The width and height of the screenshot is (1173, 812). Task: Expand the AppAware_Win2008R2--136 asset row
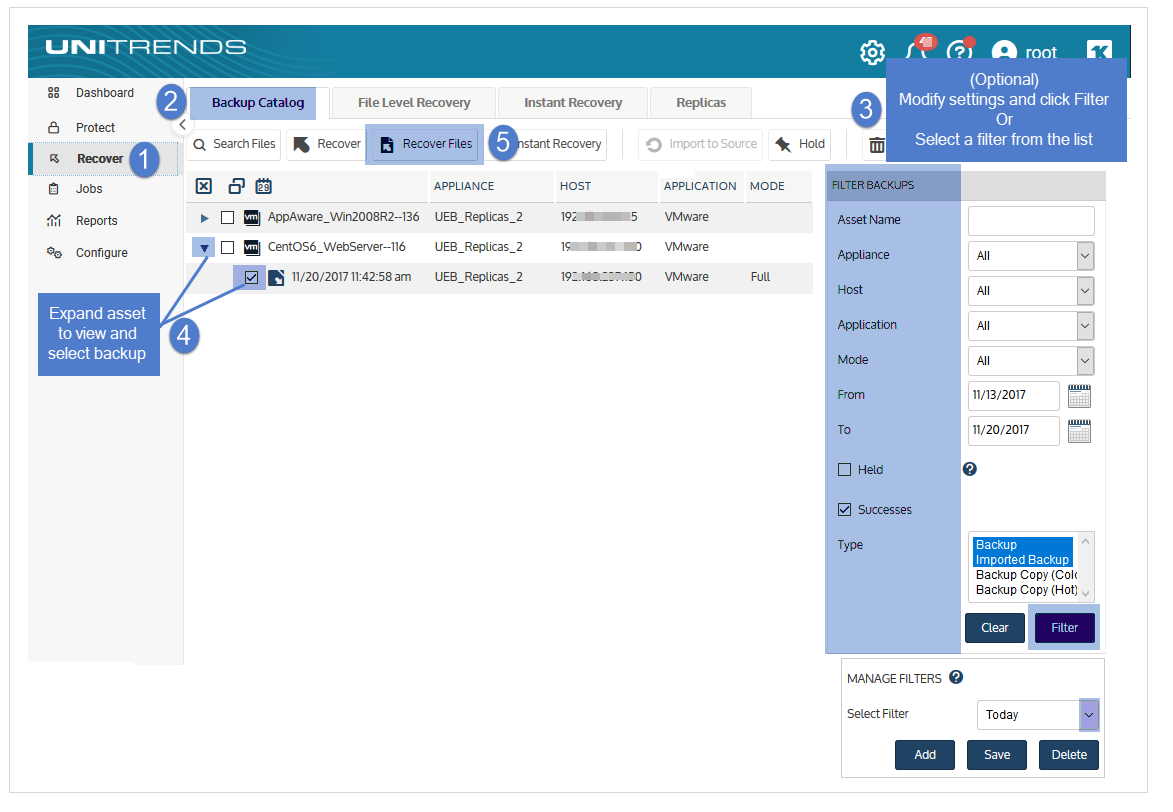click(x=204, y=218)
